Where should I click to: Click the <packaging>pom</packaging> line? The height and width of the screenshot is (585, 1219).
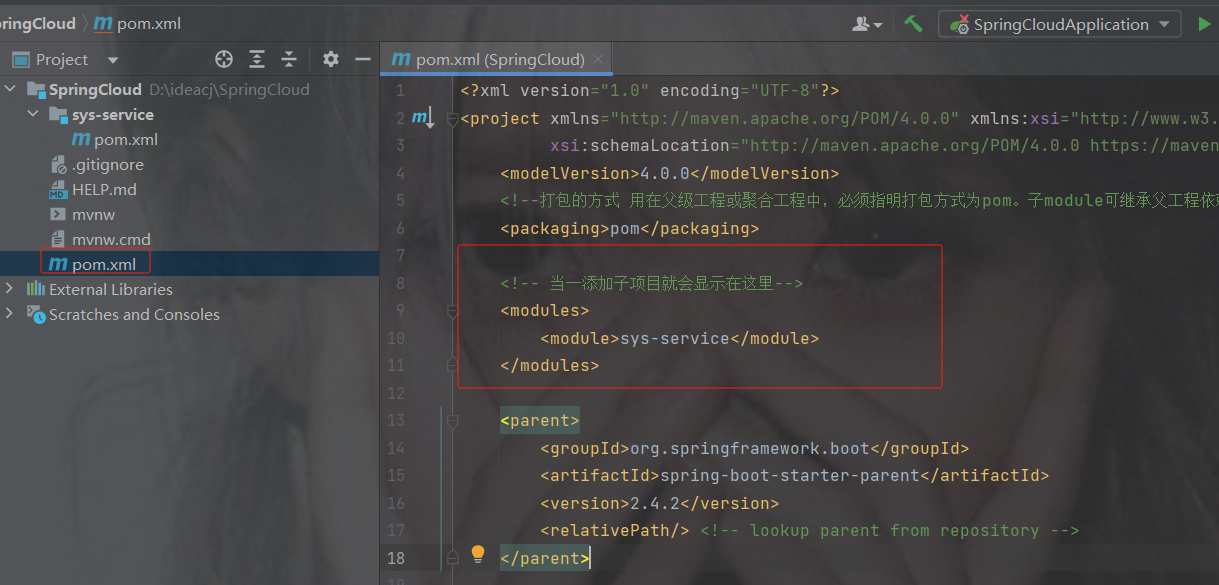coord(630,228)
